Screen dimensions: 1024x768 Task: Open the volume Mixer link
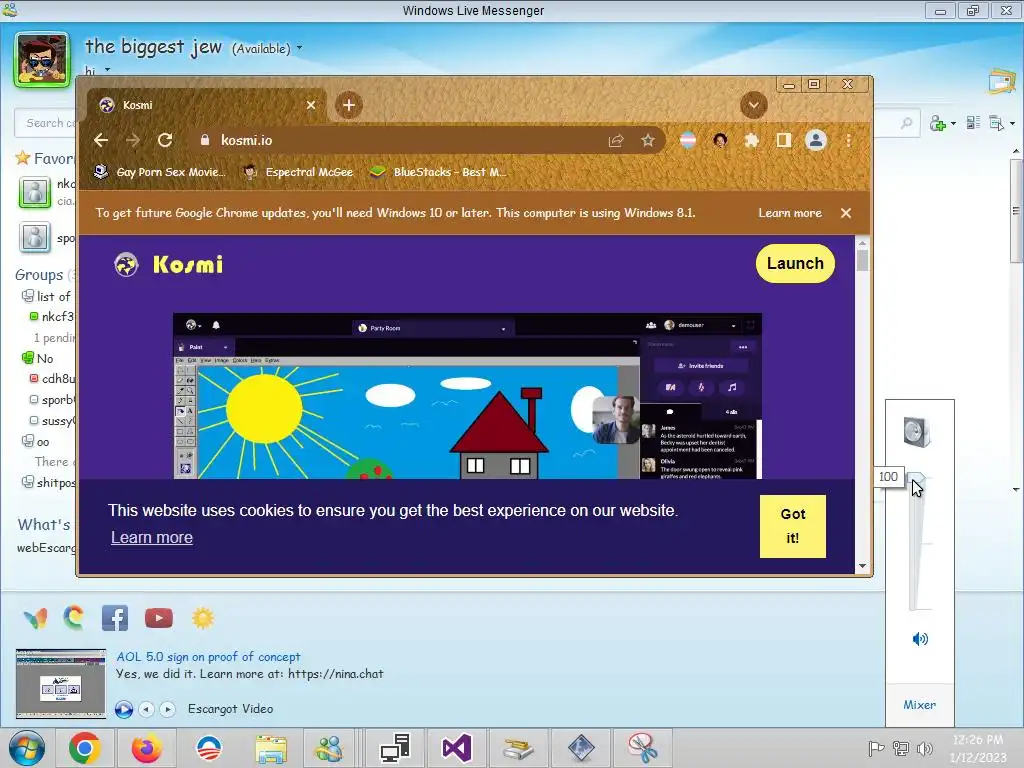point(920,705)
